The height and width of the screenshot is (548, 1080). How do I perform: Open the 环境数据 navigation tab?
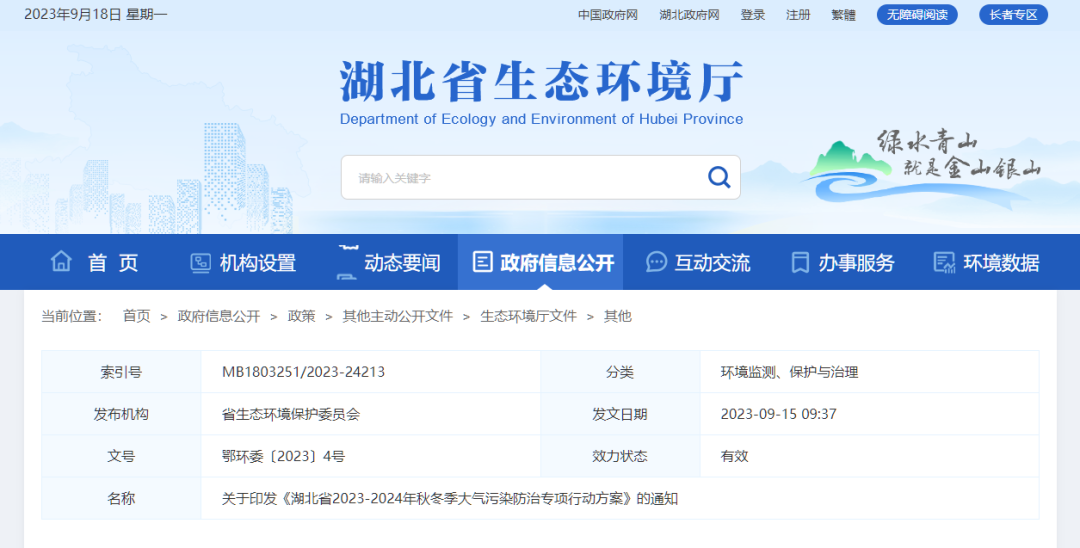coord(986,262)
